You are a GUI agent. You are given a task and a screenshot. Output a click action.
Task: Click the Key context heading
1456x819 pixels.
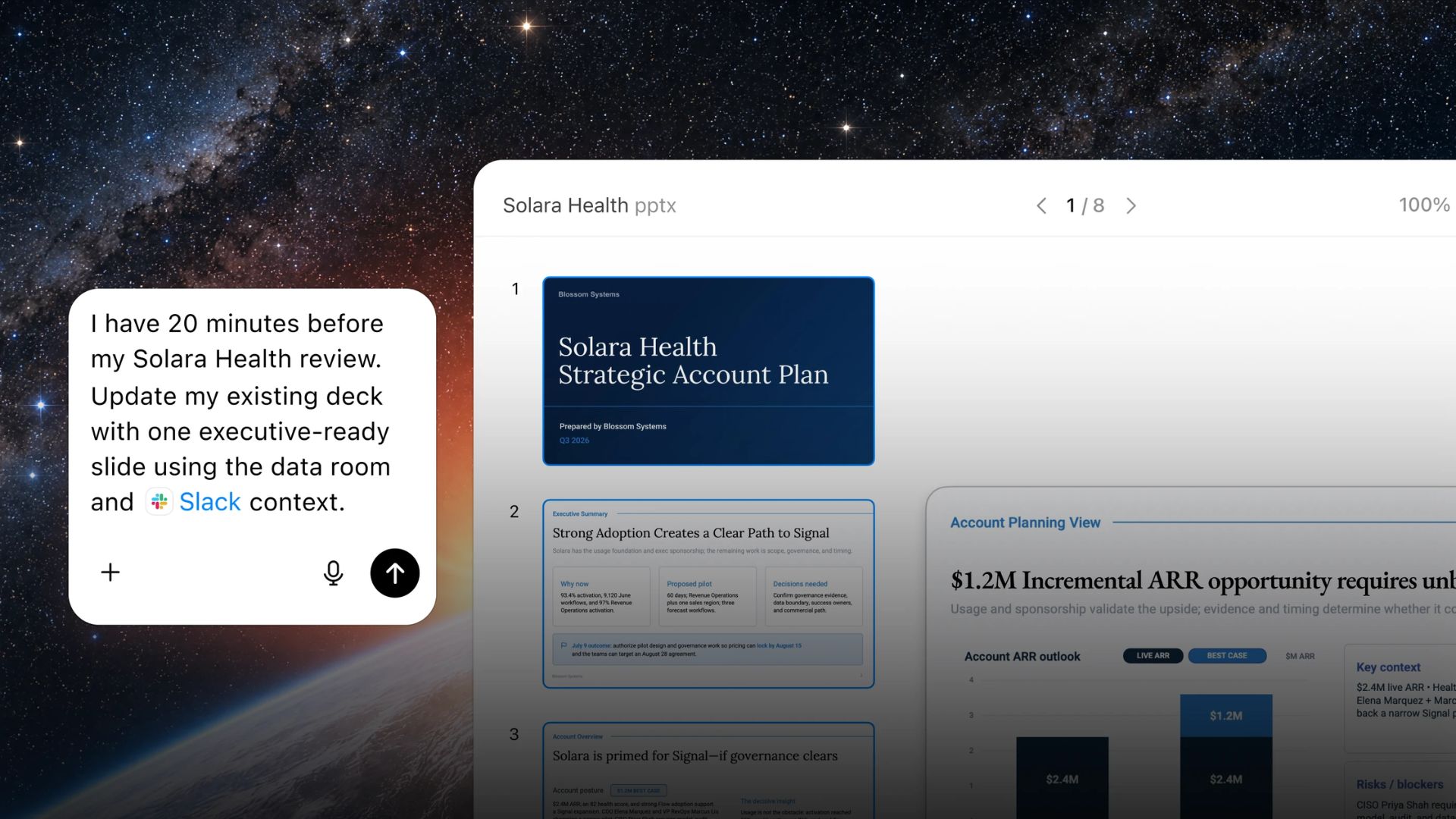point(1389,667)
